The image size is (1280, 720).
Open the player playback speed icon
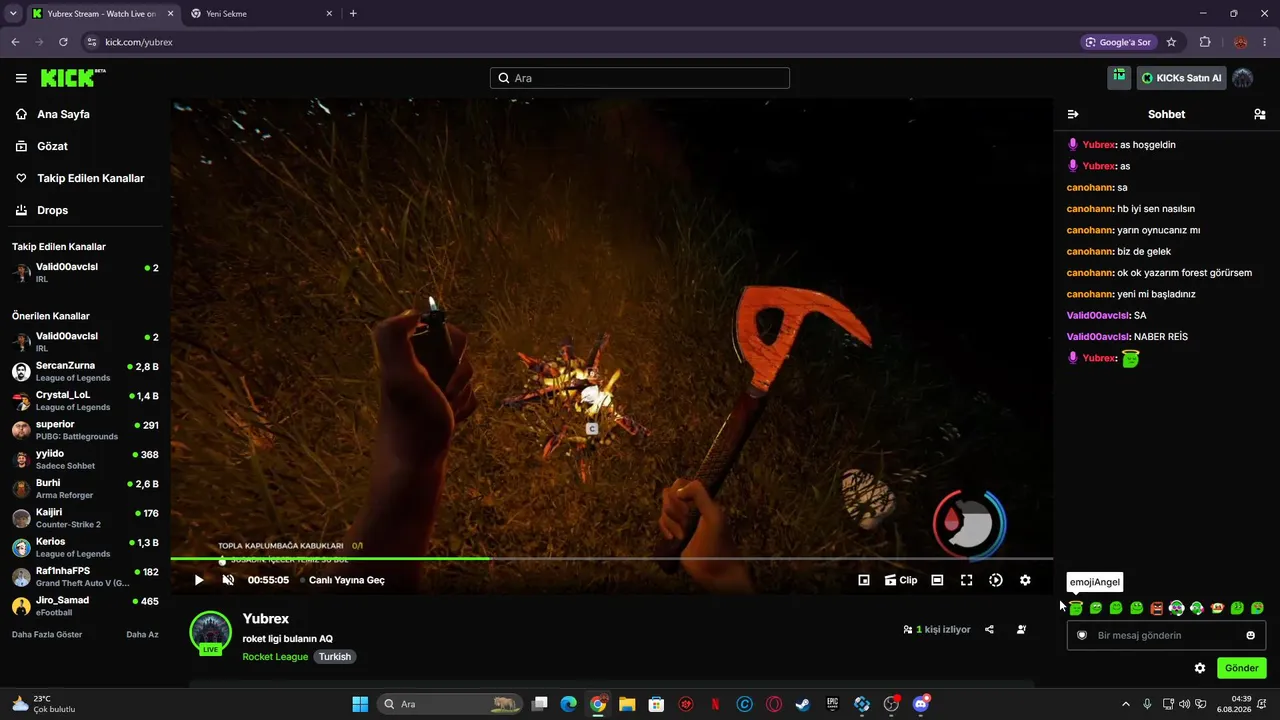(x=996, y=580)
